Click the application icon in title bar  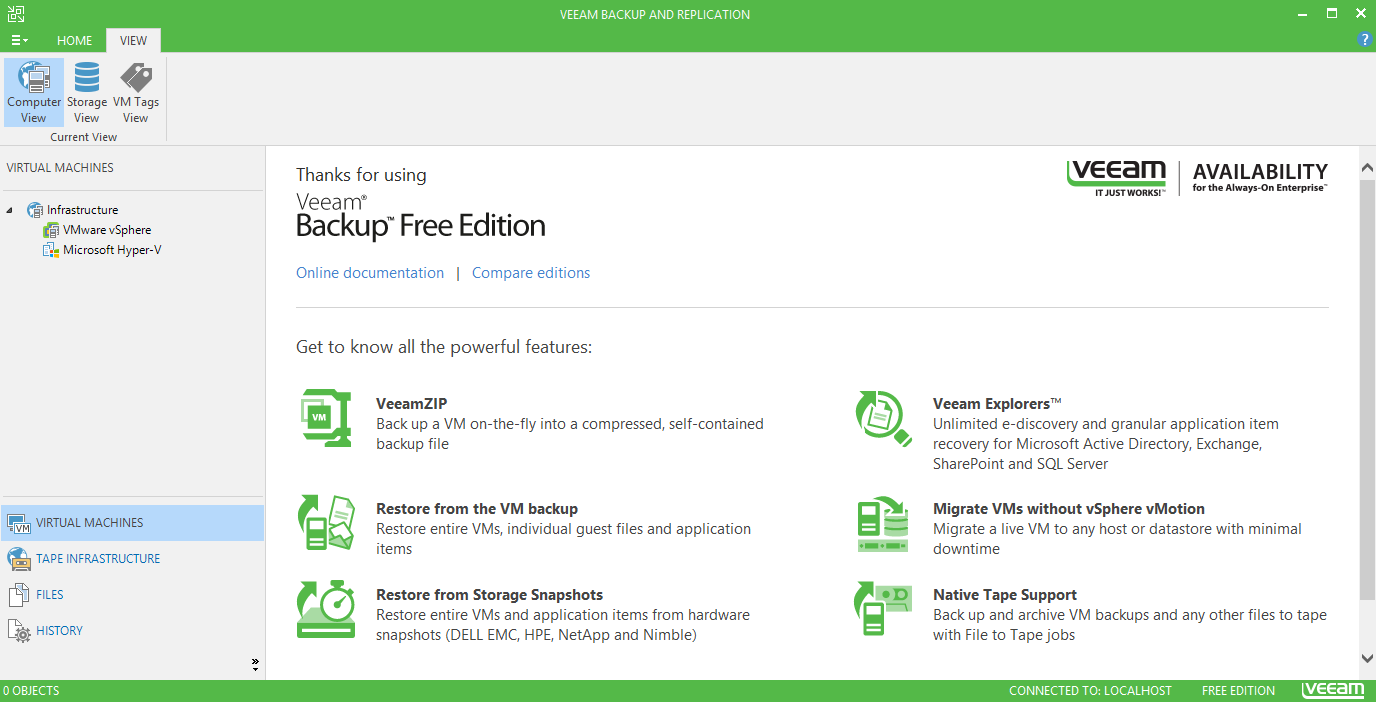[x=16, y=14]
